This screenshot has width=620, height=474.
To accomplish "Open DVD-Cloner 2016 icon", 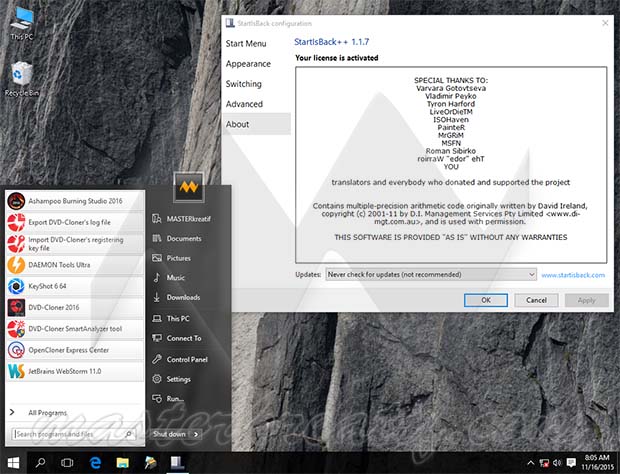I will click(x=16, y=308).
